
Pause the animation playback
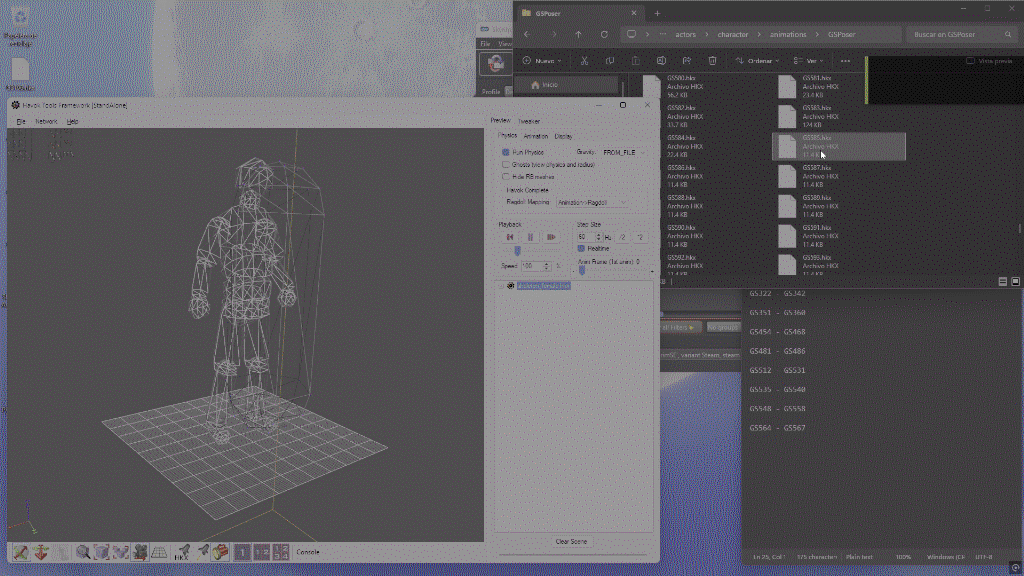530,237
